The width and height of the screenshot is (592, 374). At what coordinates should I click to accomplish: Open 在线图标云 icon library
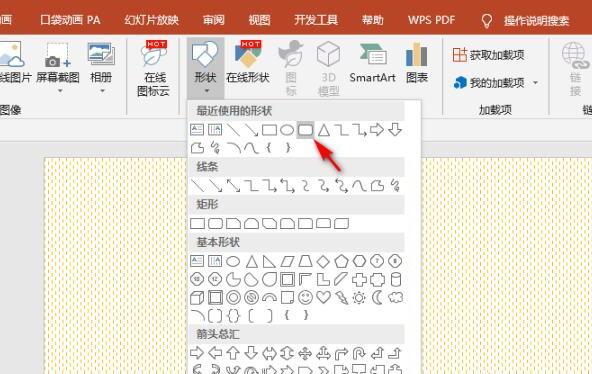[x=154, y=68]
